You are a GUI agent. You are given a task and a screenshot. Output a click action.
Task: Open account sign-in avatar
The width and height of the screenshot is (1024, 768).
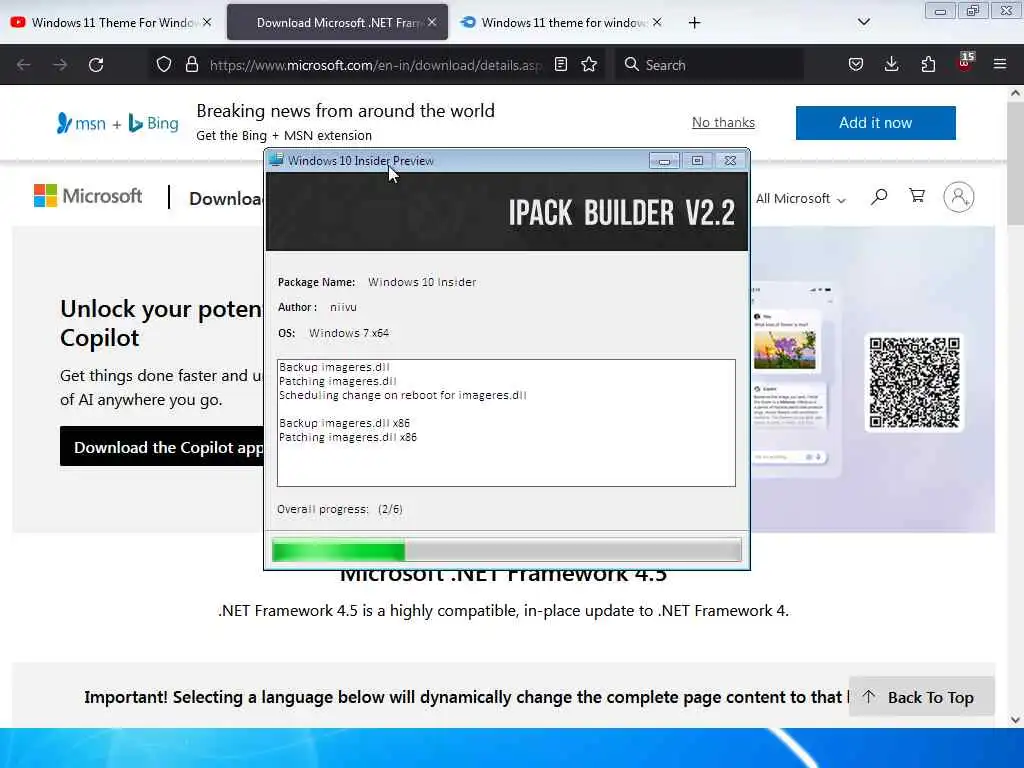pyautogui.click(x=959, y=197)
